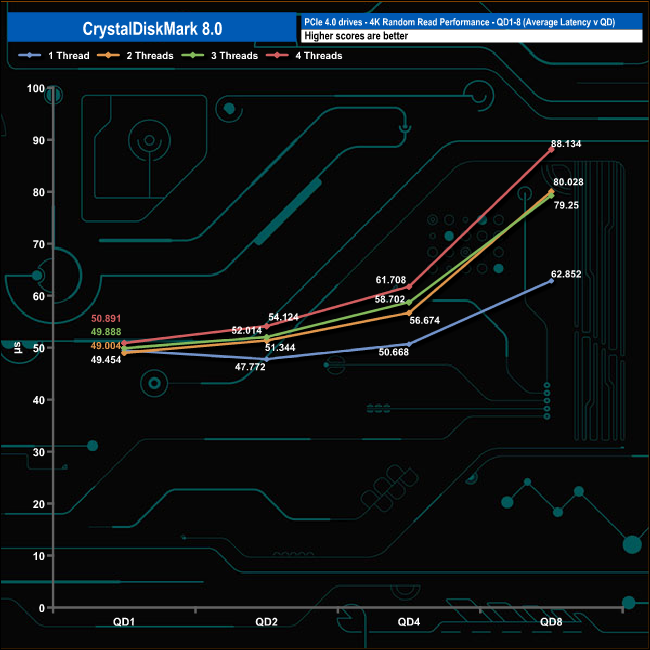Click the 49.454 white label at QD1
This screenshot has height=650, width=650.
coord(106,360)
